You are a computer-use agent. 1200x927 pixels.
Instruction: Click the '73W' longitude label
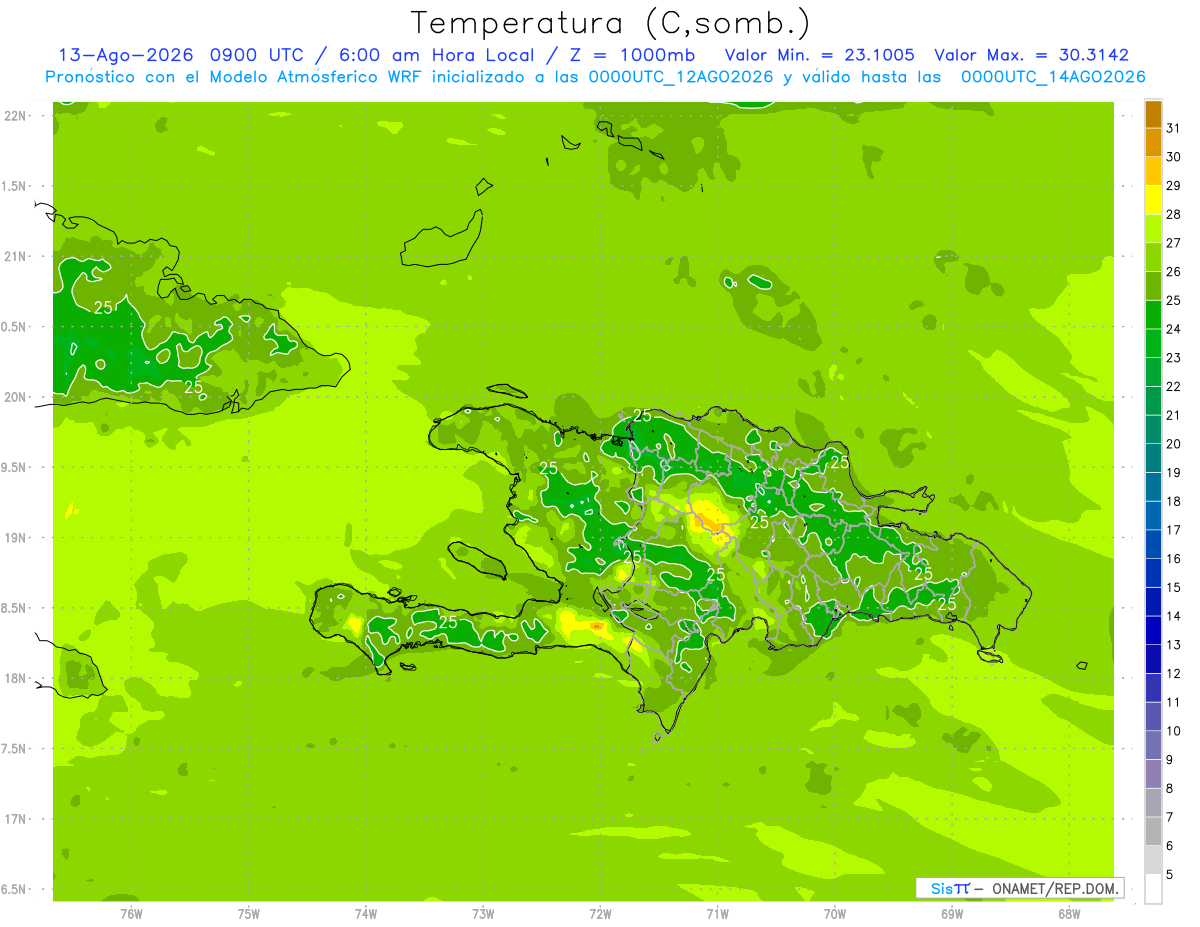(x=483, y=913)
